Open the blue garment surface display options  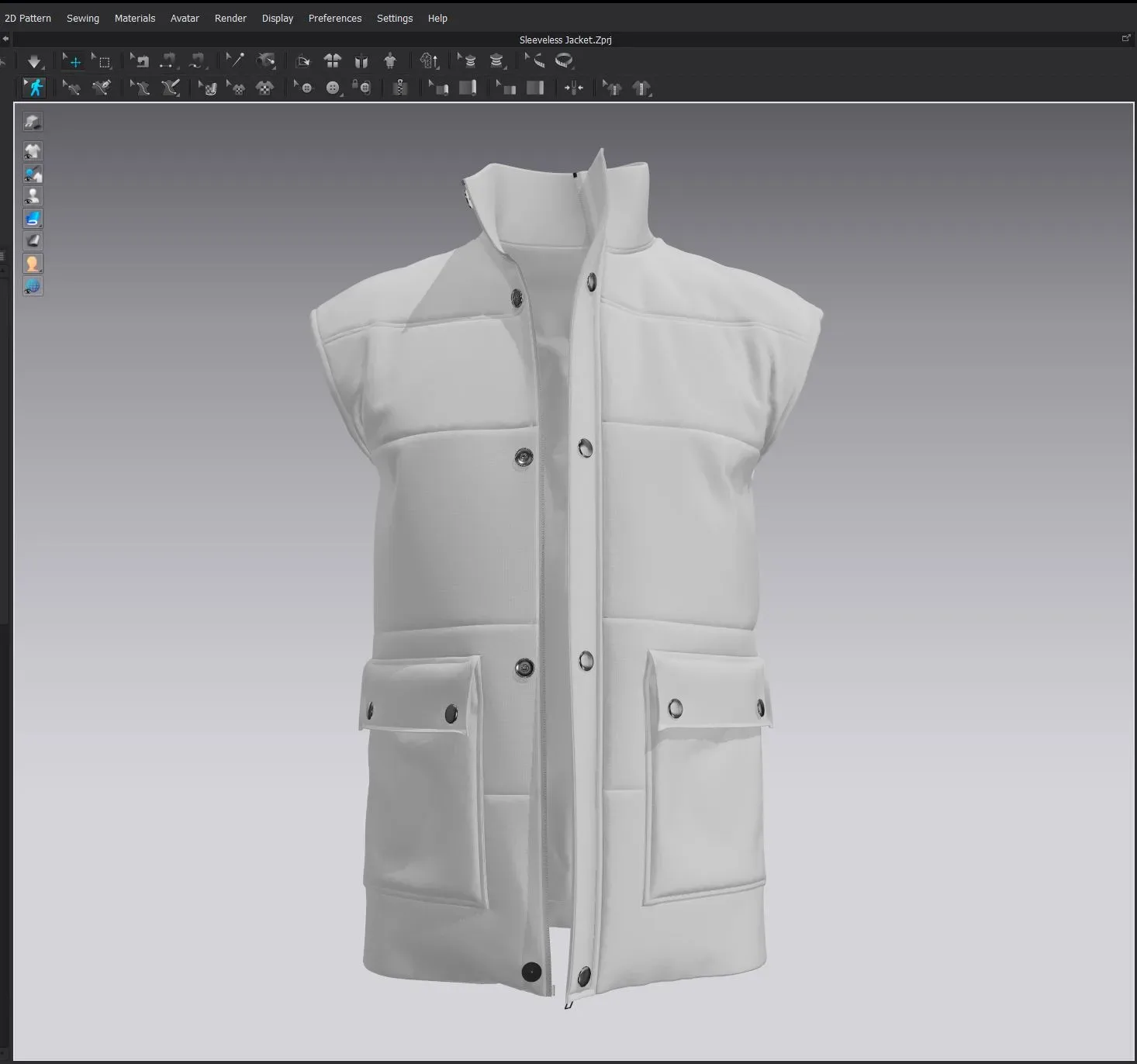33,219
